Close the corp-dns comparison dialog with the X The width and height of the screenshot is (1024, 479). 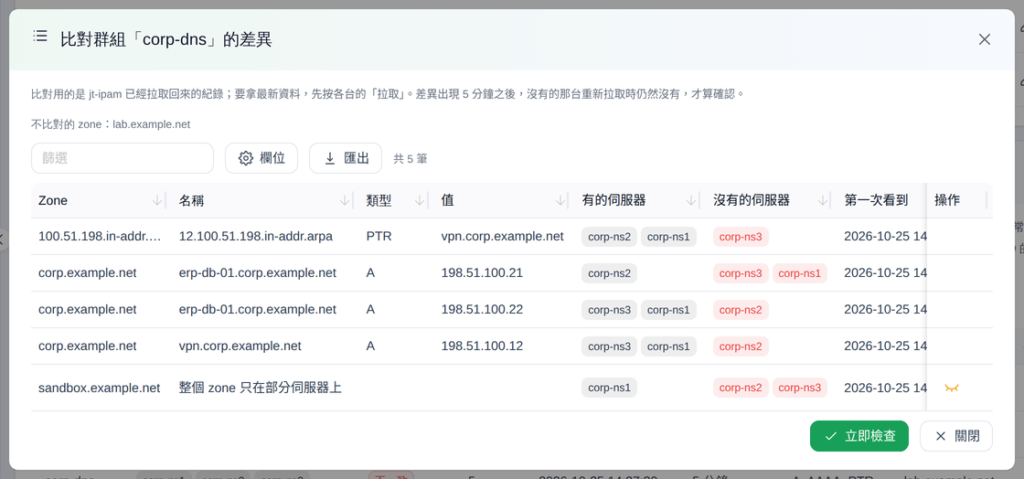(984, 39)
